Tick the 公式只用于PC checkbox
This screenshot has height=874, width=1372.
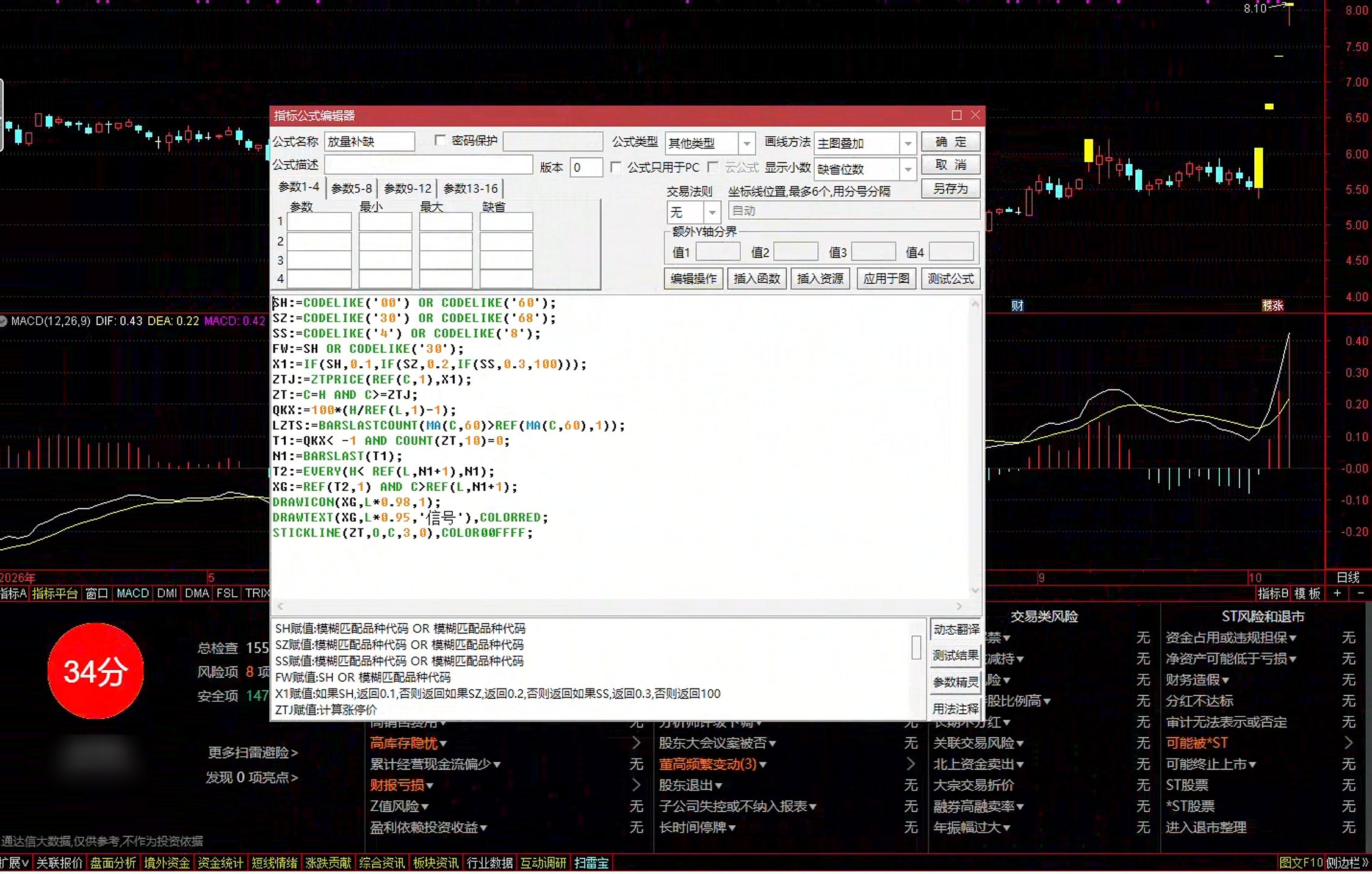coord(616,167)
